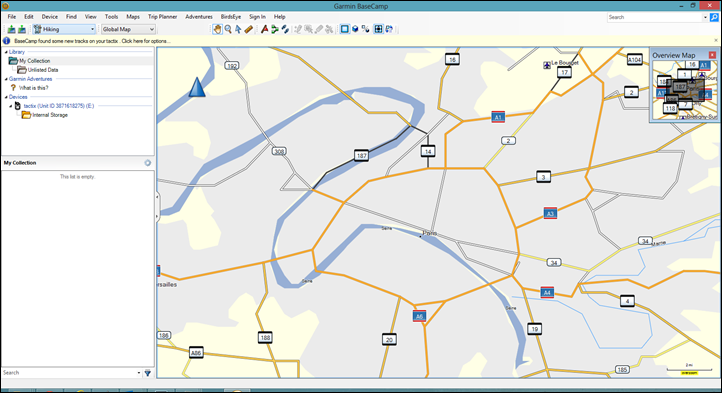722x393 pixels.
Task: Open the Trip Planner menu
Action: 163,17
